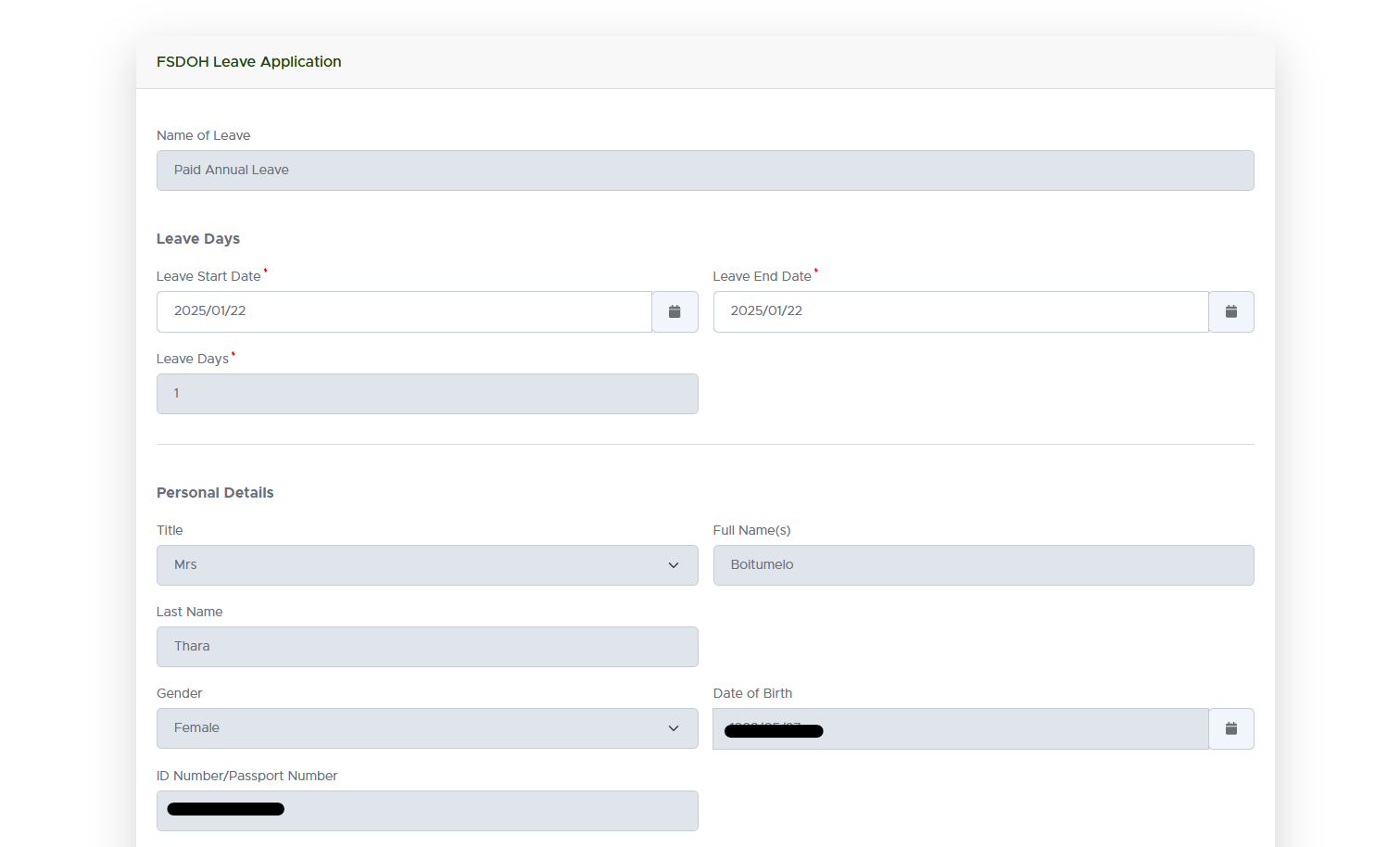Open the Leave Start Date calendar picker
Screen dimensions: 1400x847
(675, 311)
